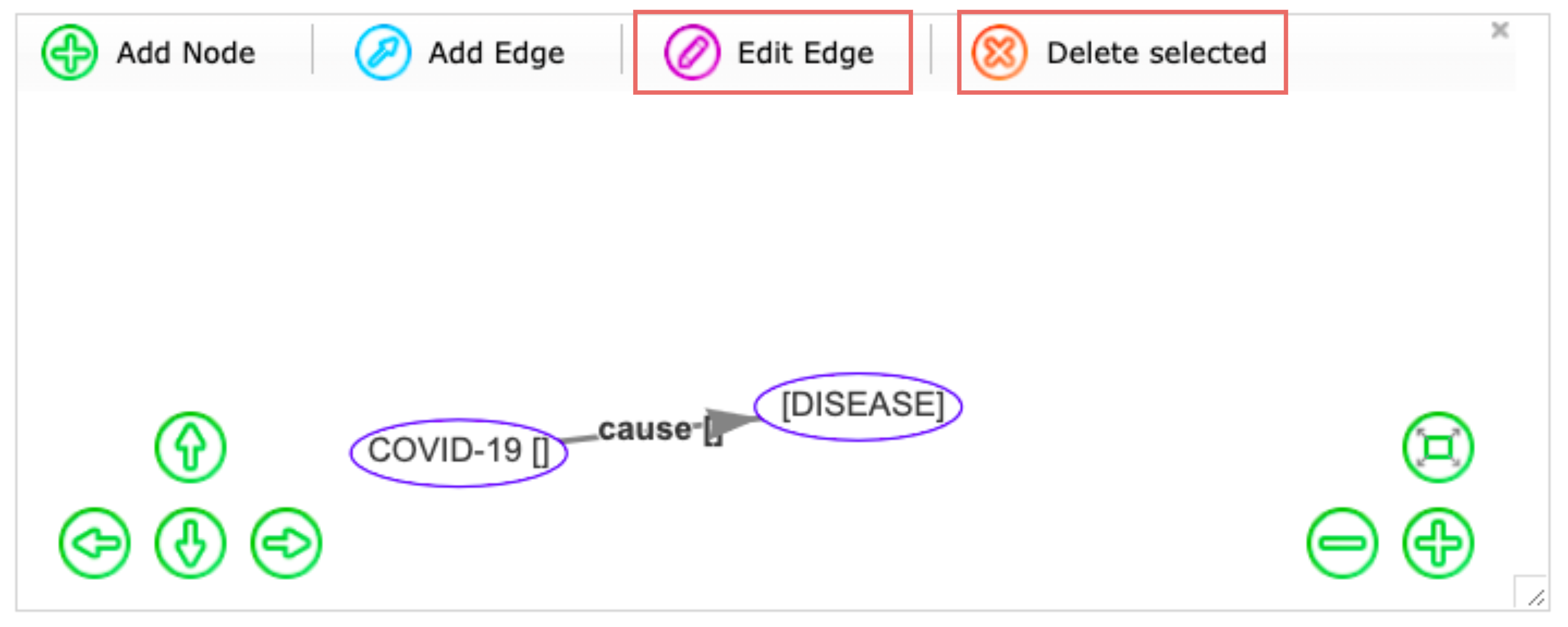Select the Edit Edge text label
1568x627 pixels.
coord(805,53)
